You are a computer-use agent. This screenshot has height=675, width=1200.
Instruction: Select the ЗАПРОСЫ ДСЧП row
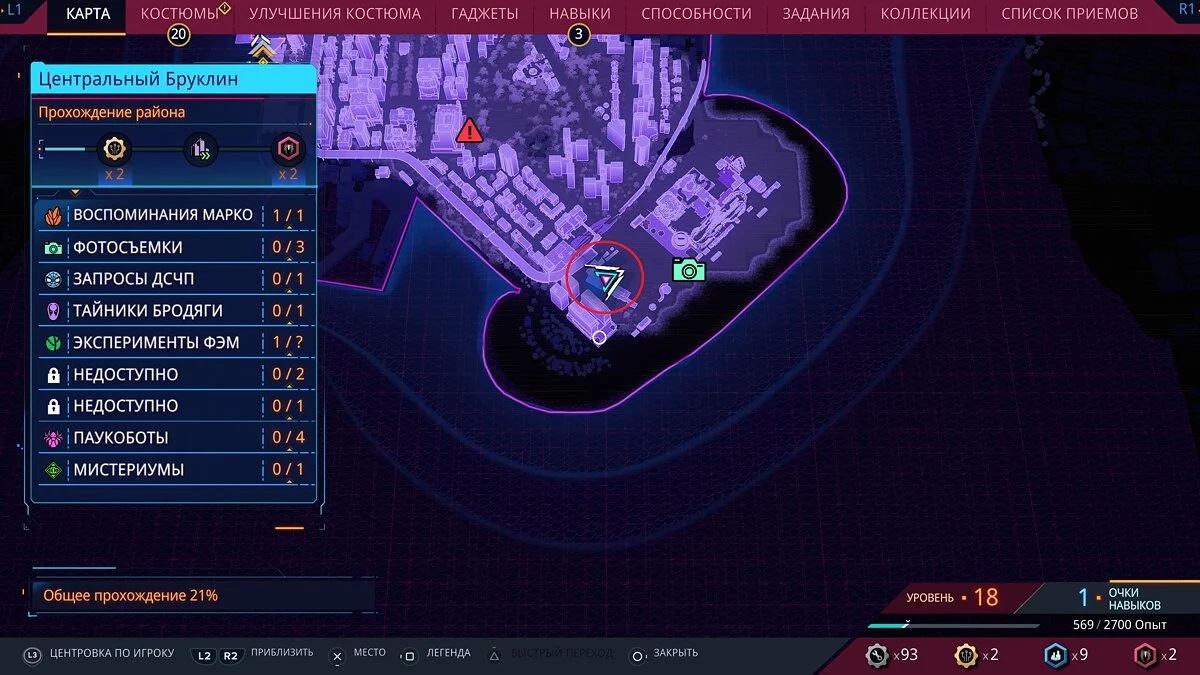pos(174,279)
